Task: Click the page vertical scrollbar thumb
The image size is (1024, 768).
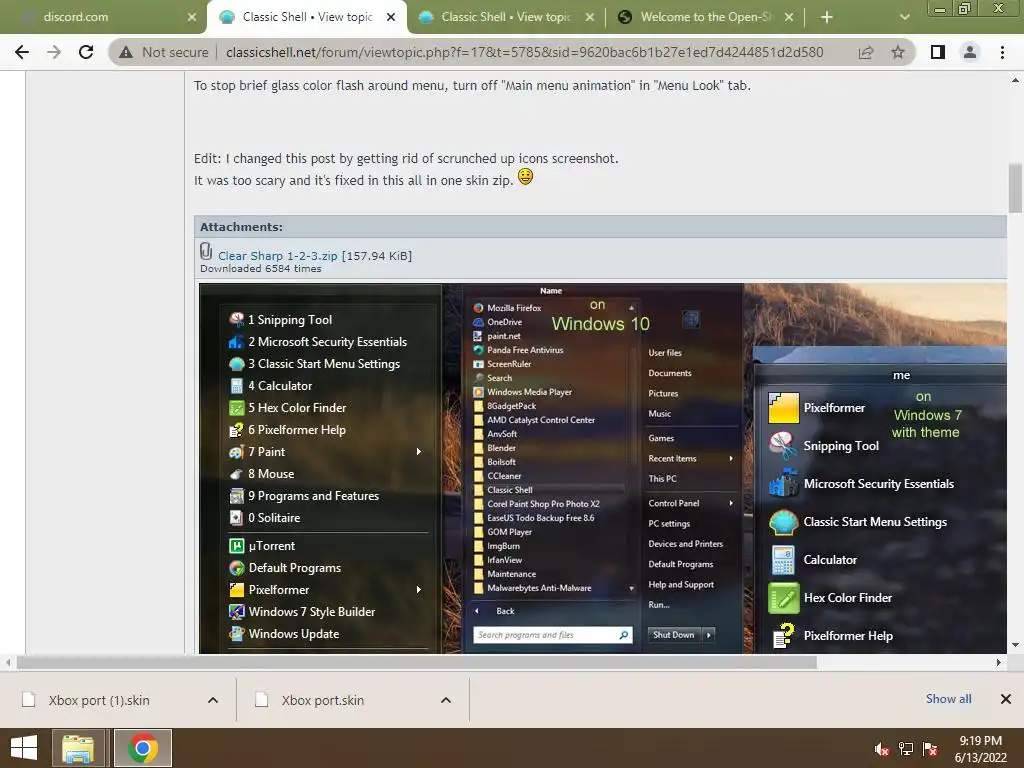Action: click(x=1015, y=187)
